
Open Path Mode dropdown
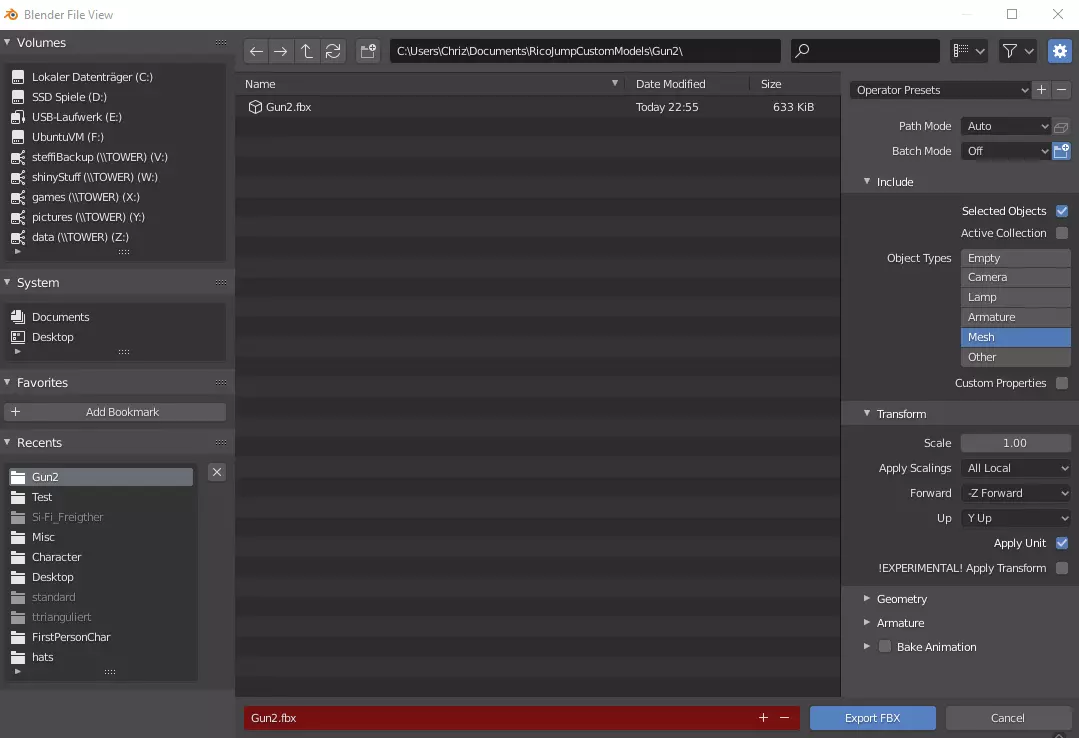tap(1006, 126)
